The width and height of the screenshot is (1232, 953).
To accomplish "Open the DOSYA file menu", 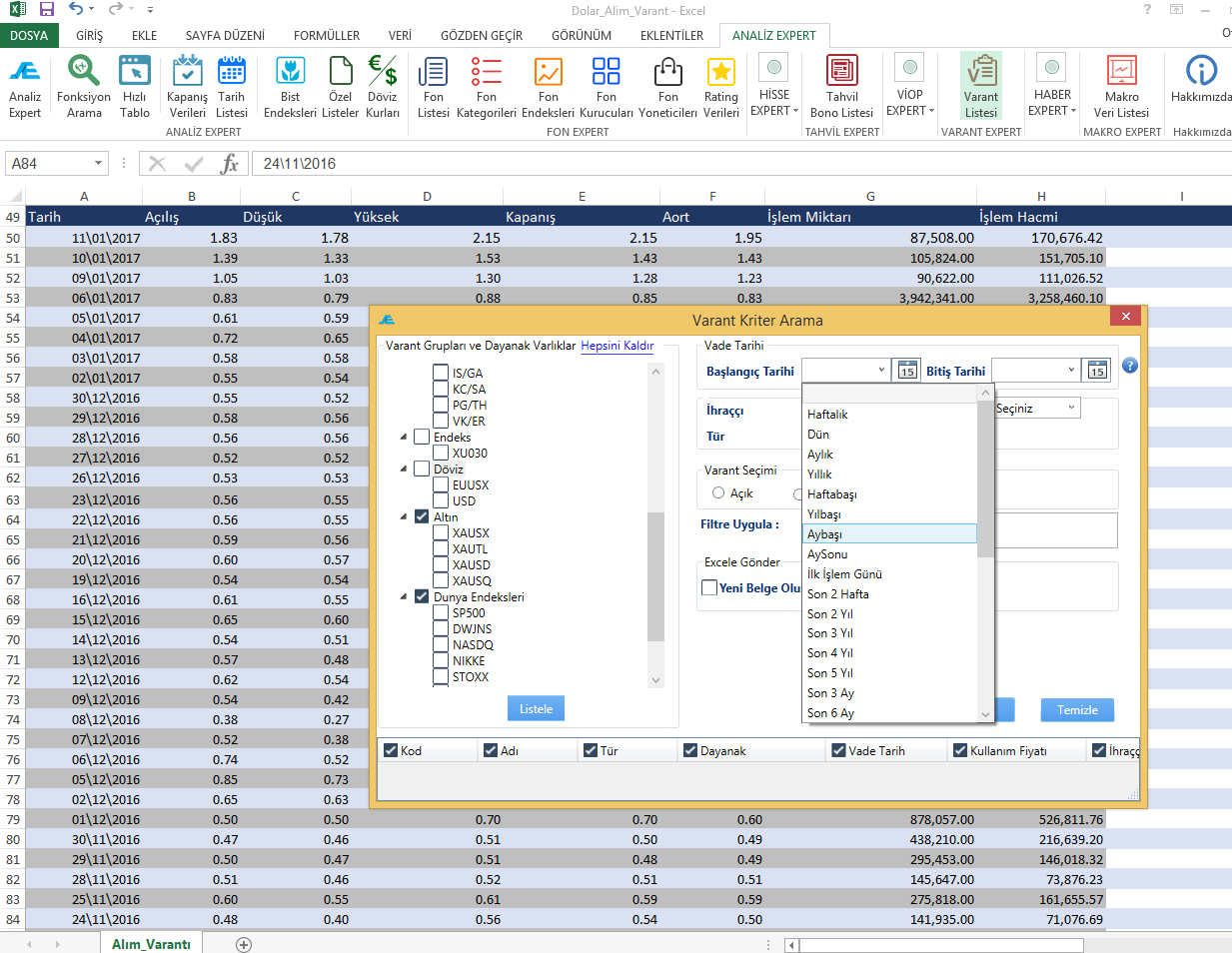I will tap(29, 36).
